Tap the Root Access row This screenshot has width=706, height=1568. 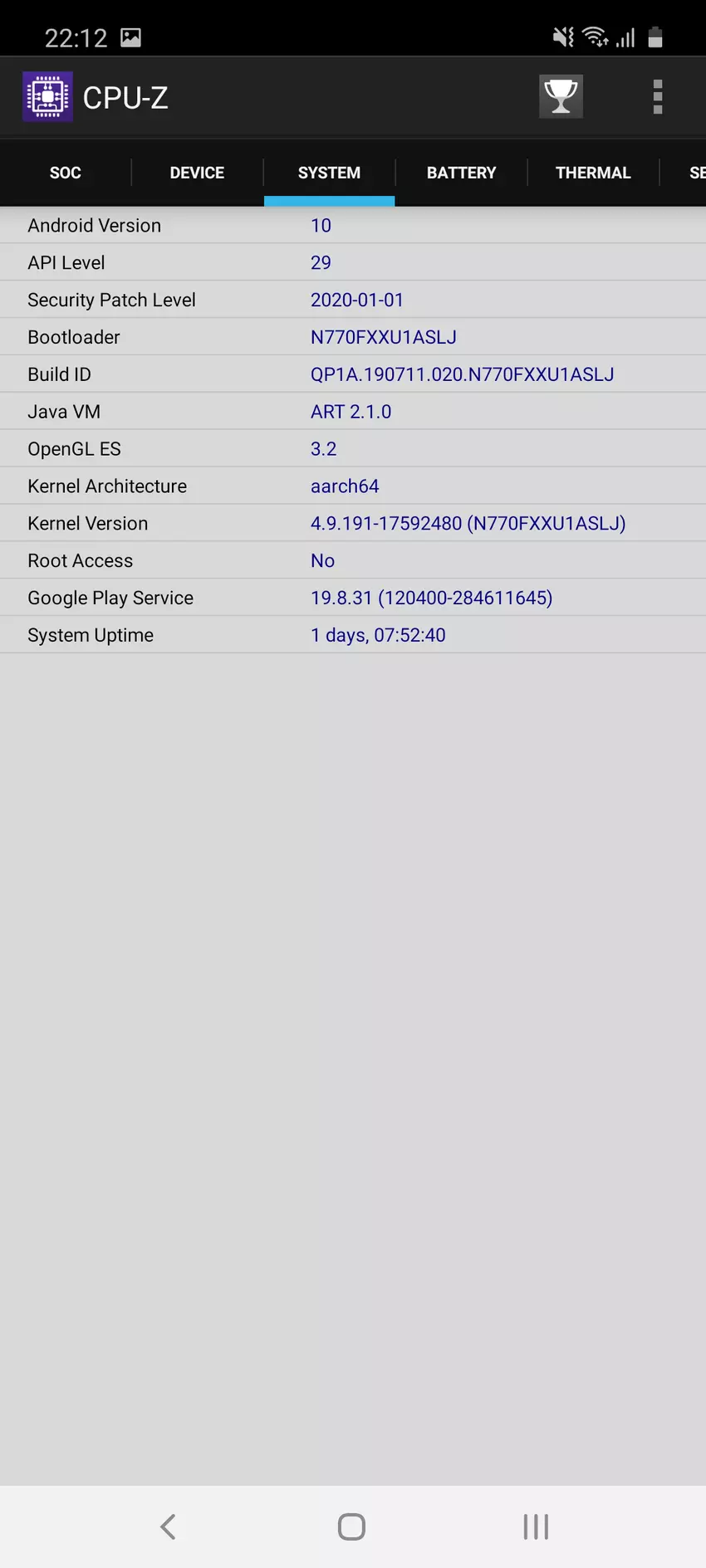tap(353, 560)
